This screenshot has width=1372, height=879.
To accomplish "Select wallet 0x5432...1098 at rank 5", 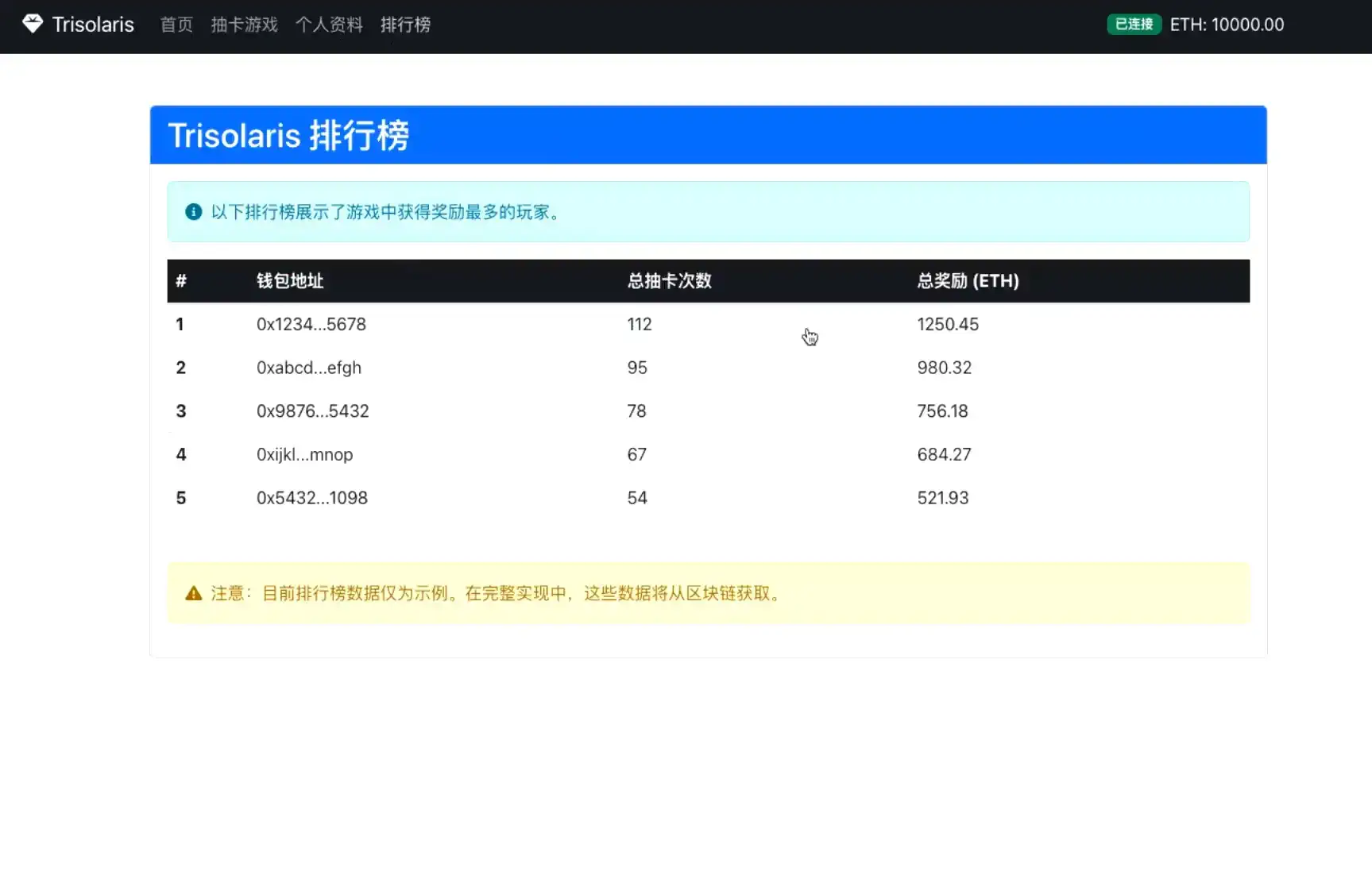I will [x=311, y=497].
